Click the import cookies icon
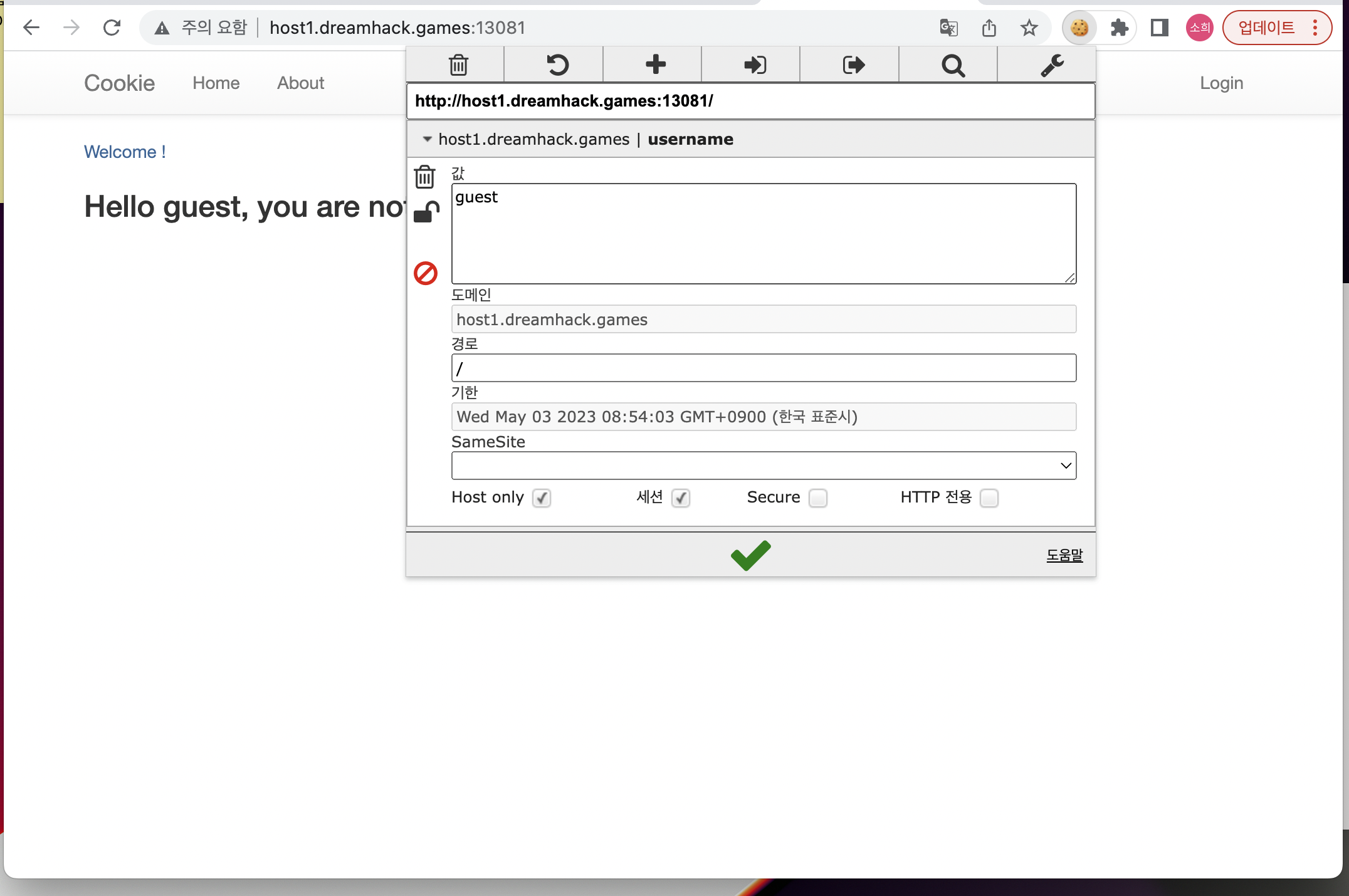This screenshot has width=1349, height=896. click(754, 65)
